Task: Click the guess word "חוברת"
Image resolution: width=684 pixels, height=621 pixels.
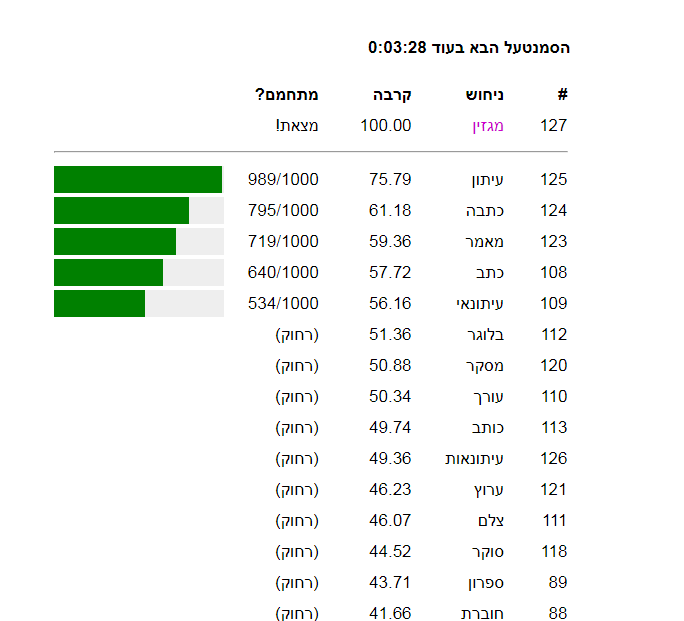Action: 482,614
